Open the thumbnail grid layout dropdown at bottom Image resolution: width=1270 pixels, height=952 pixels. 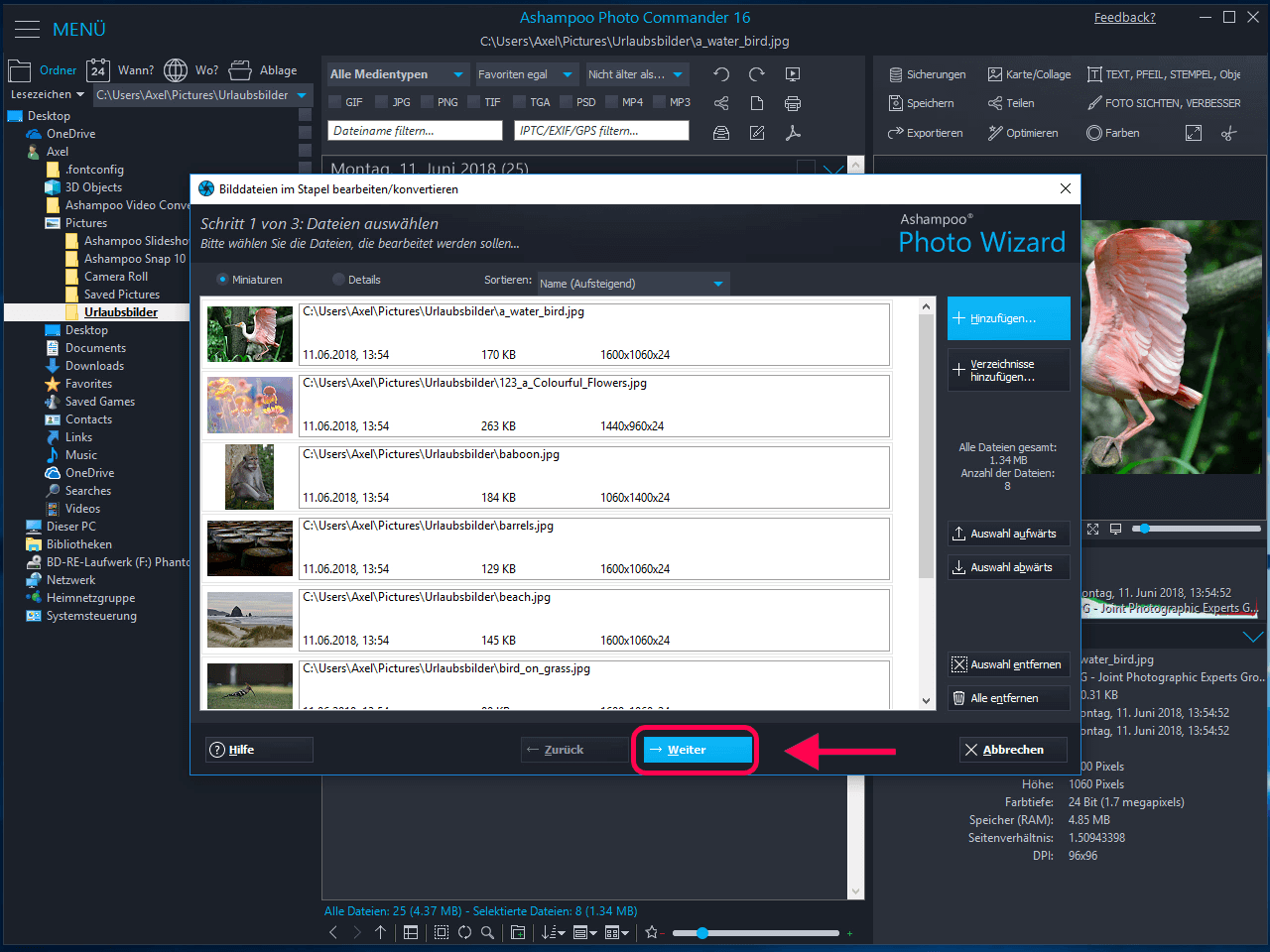click(618, 932)
